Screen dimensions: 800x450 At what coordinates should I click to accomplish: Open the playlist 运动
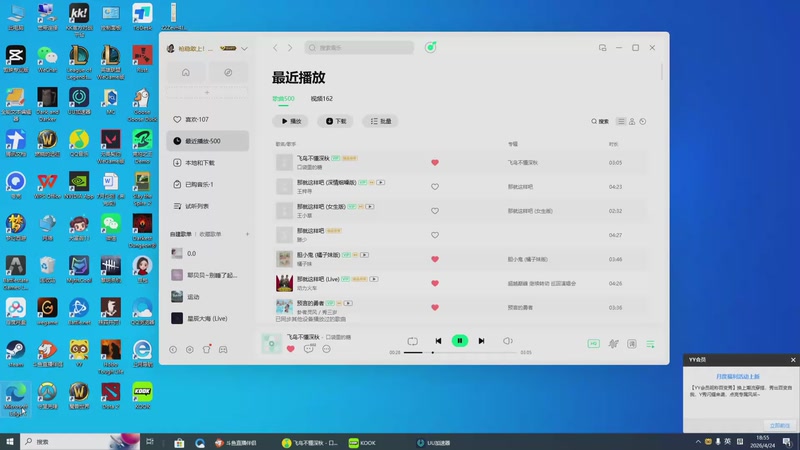tap(208, 297)
